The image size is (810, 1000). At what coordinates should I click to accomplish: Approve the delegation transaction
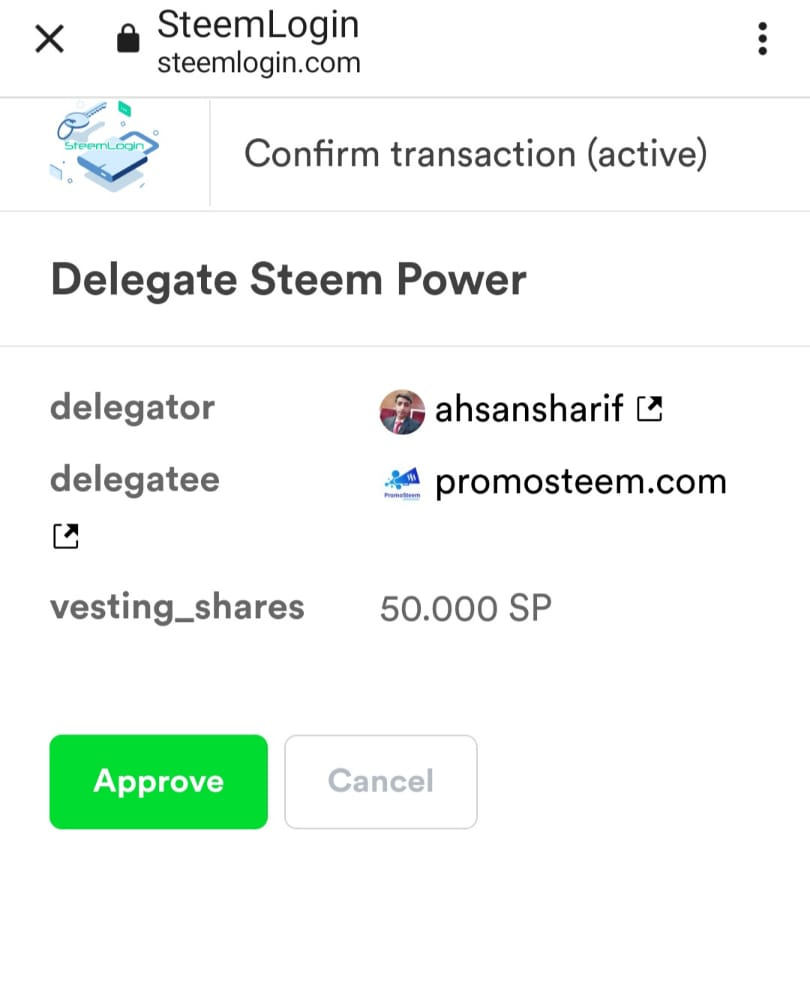159,782
